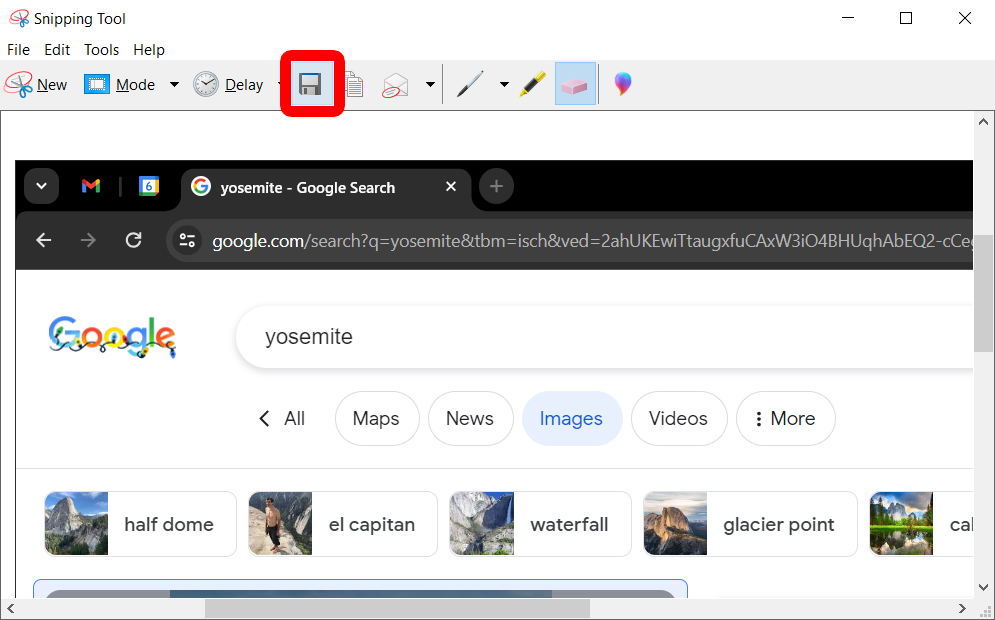Select the Highlighter tool
The height and width of the screenshot is (620, 995).
click(532, 85)
